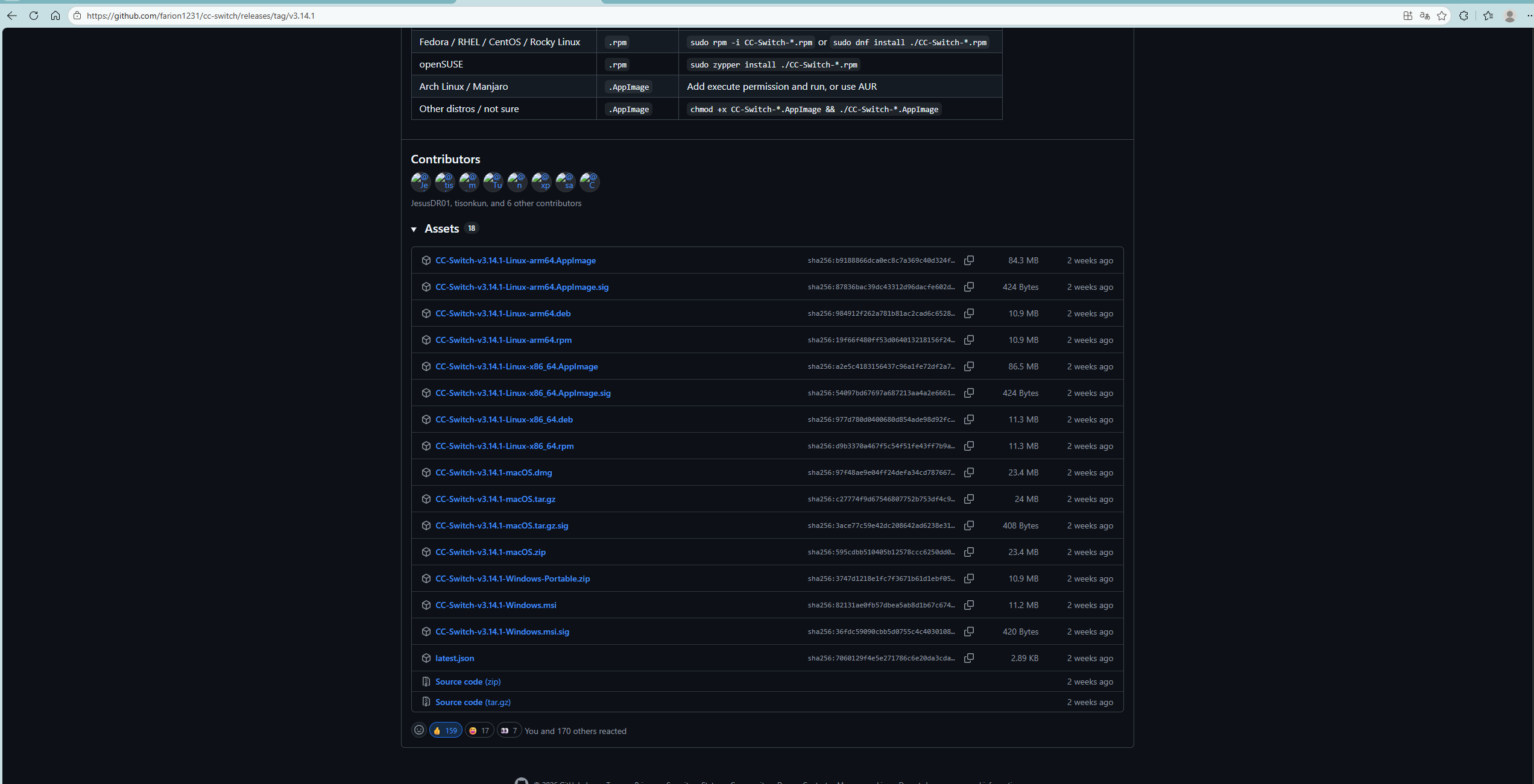Download the latest.json asset
The width and height of the screenshot is (1534, 784).
[455, 658]
